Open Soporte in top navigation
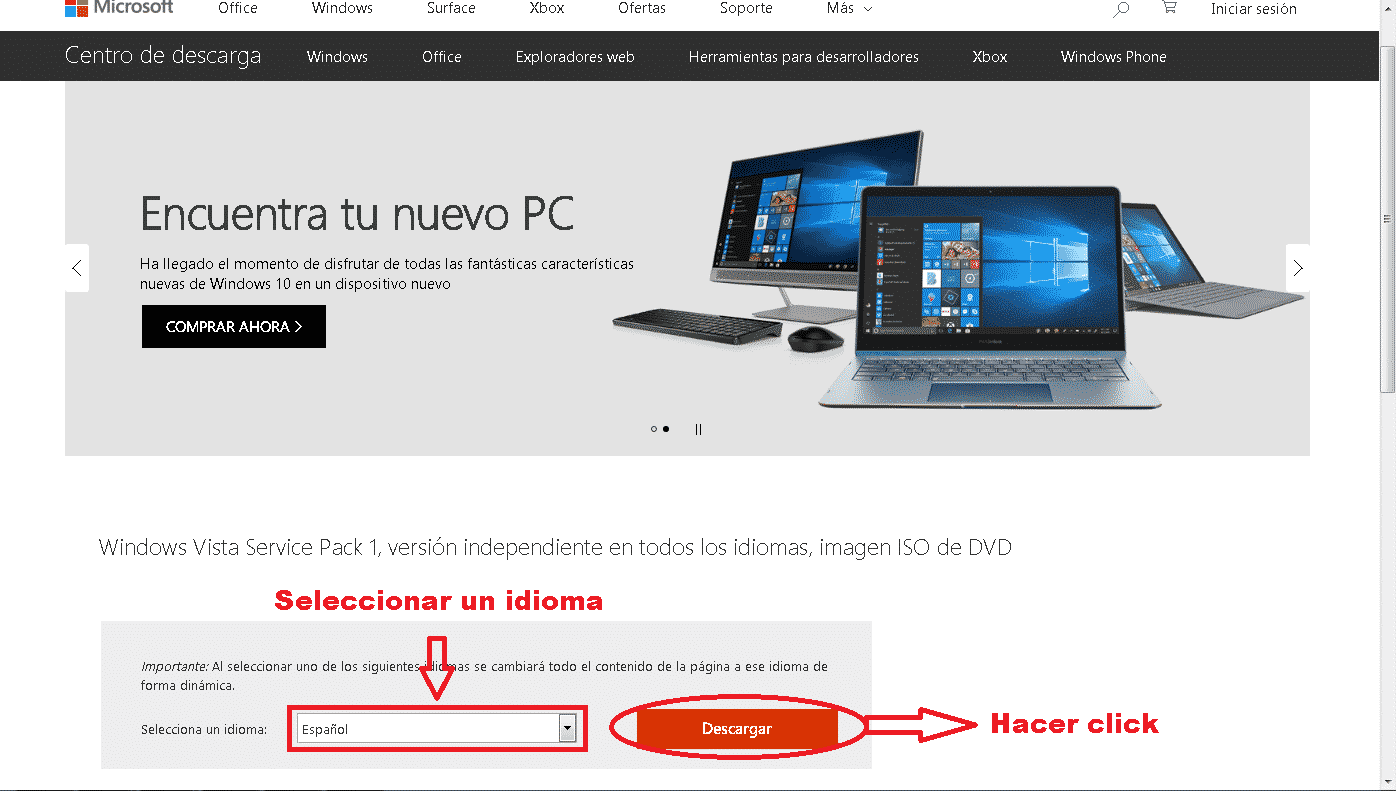This screenshot has height=791, width=1397. tap(746, 8)
